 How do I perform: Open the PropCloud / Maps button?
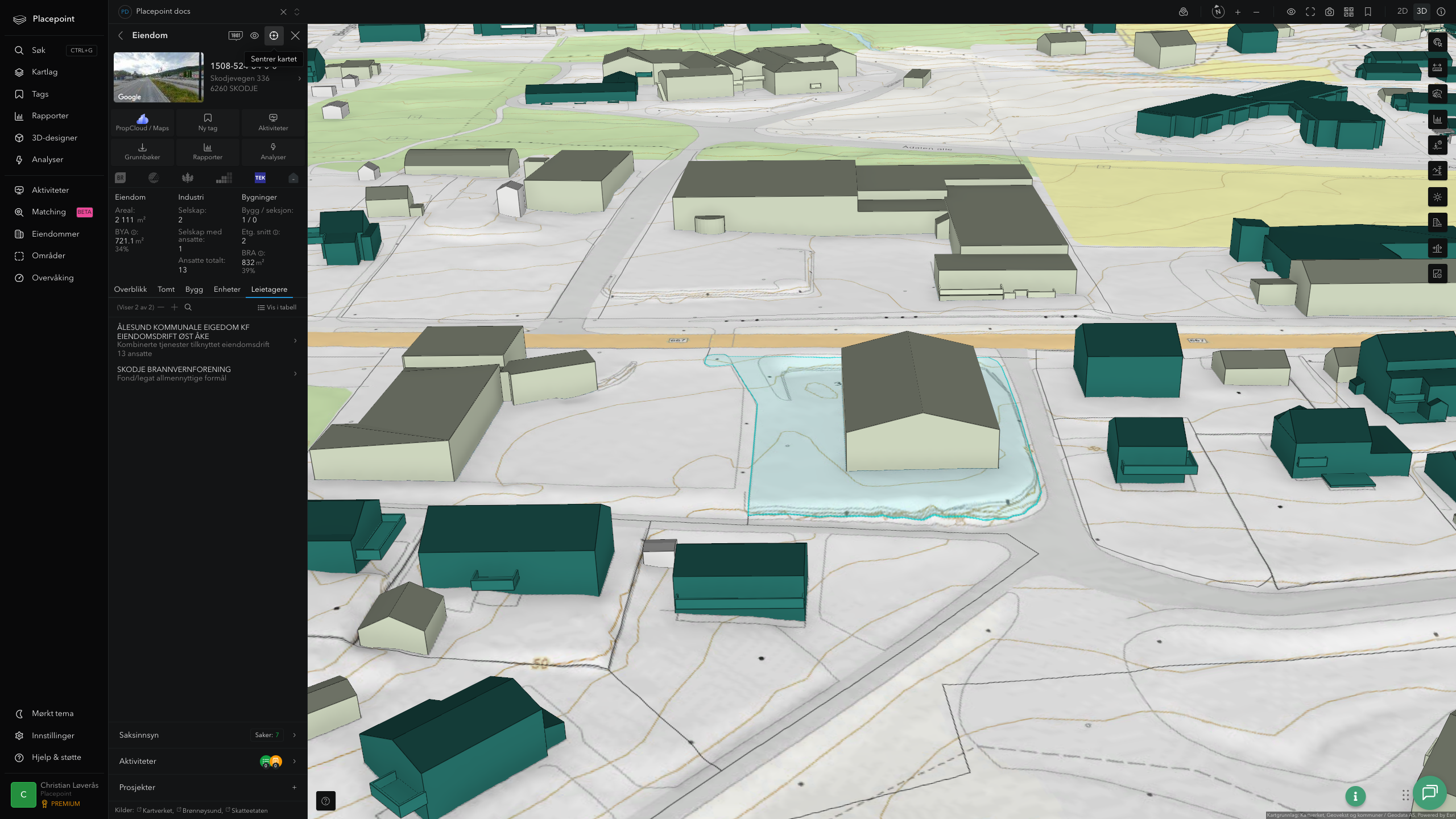[142, 122]
